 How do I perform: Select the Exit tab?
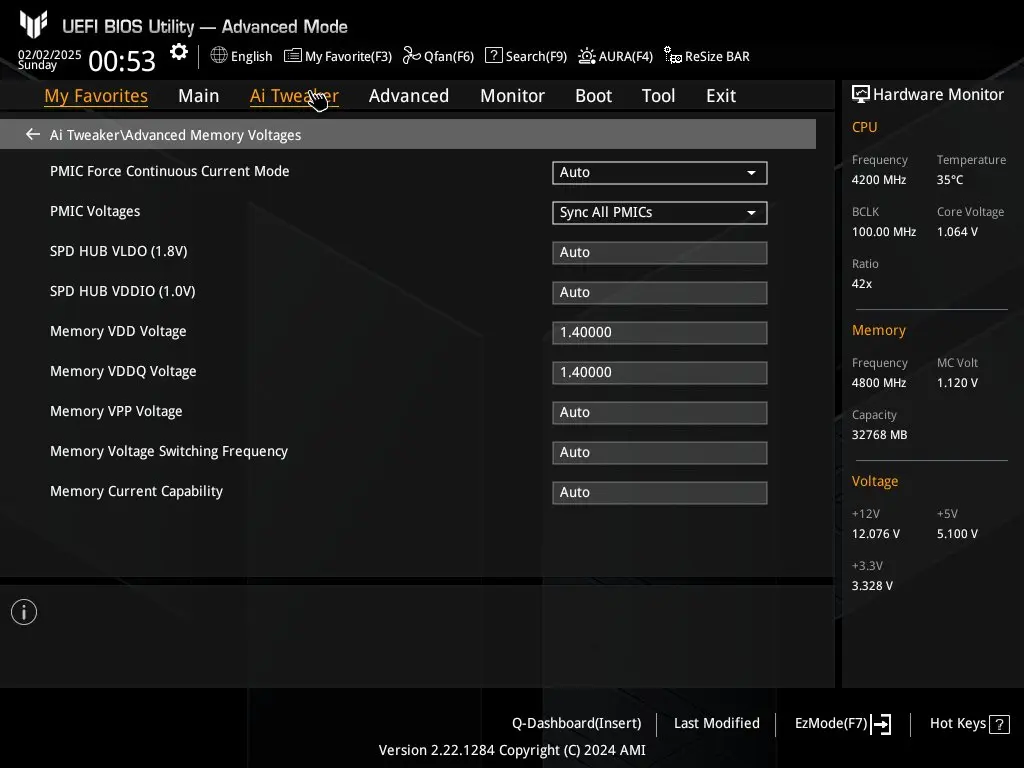point(721,96)
